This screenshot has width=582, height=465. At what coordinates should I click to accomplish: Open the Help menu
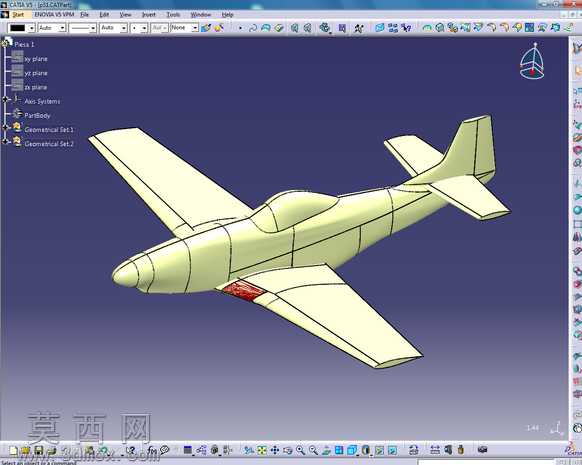pyautogui.click(x=228, y=15)
